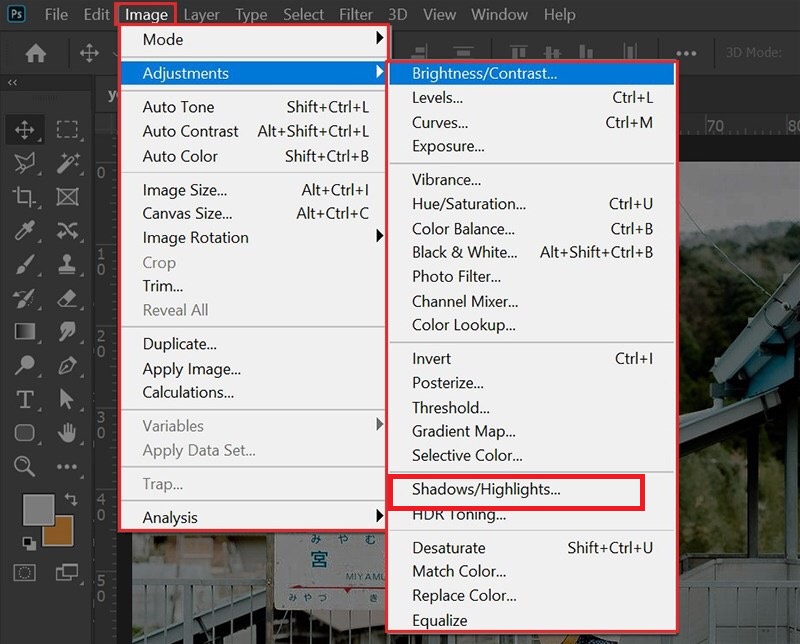The width and height of the screenshot is (800, 644).
Task: Open the options bar three-dots overflow
Action: tap(686, 53)
